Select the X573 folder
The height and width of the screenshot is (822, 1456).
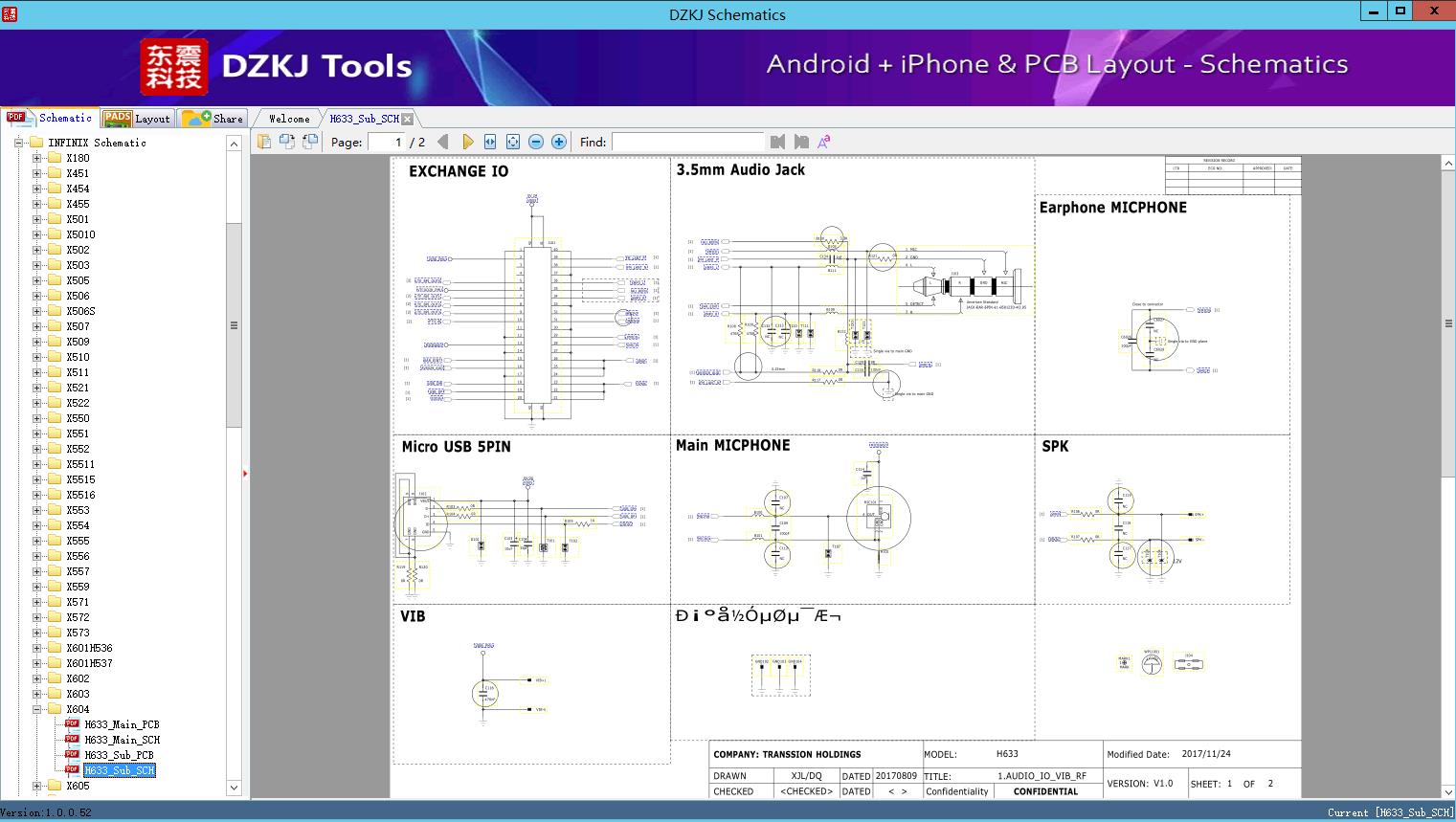(x=78, y=633)
